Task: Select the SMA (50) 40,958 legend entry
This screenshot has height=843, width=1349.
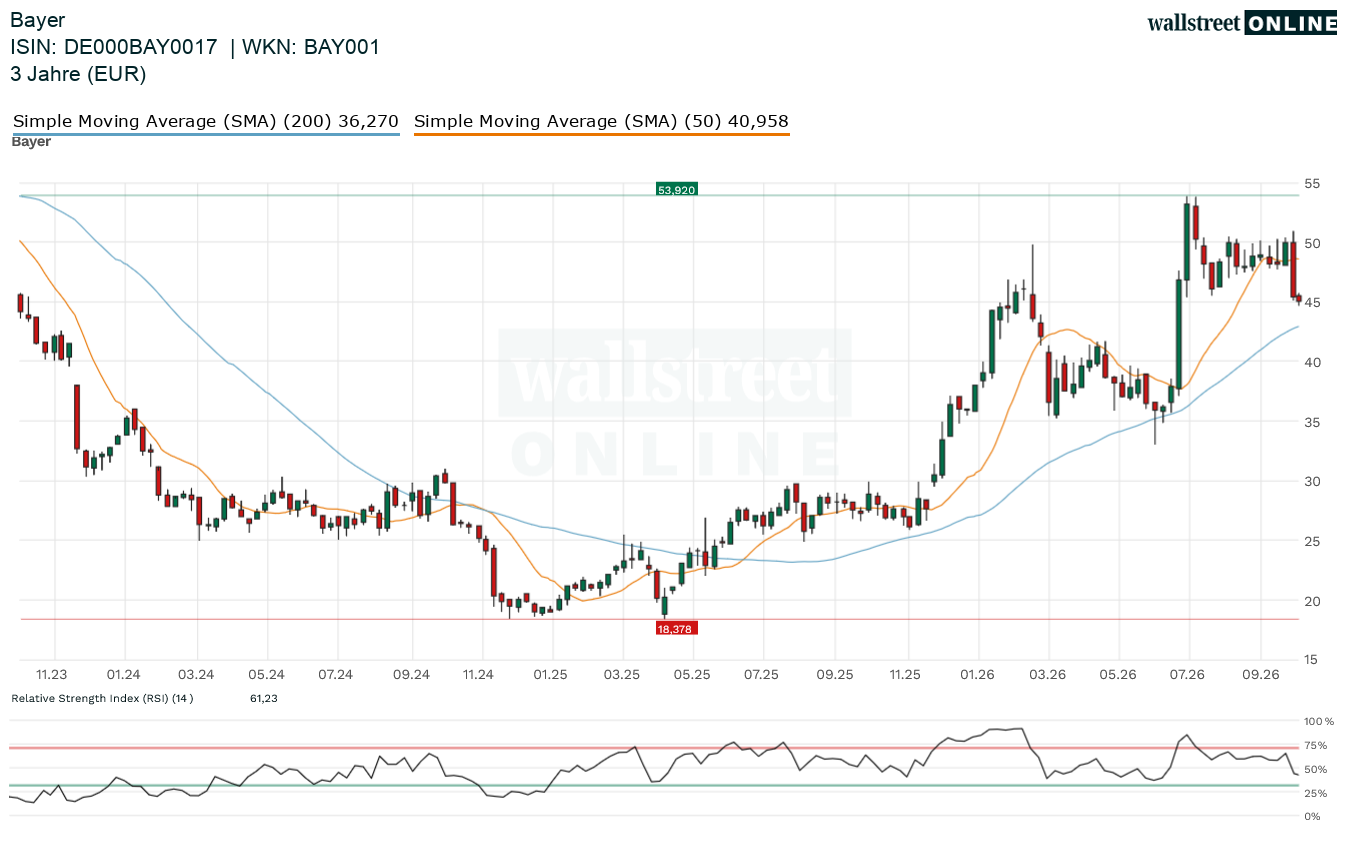Action: pos(601,122)
